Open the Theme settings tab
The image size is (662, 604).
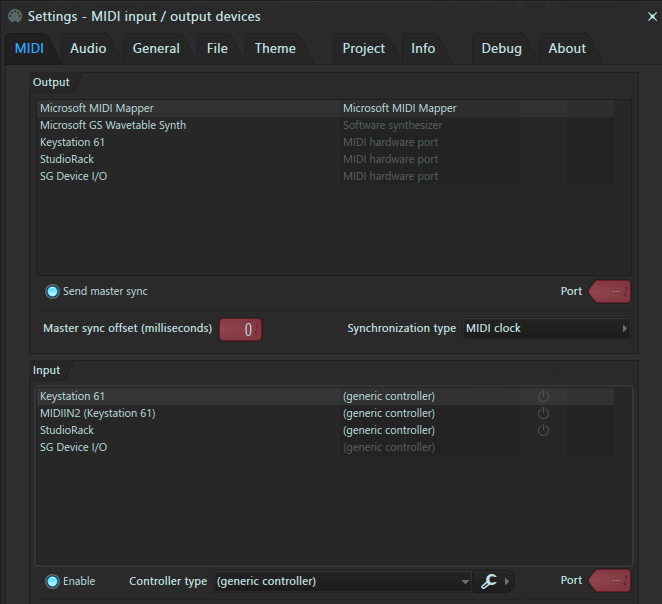(275, 48)
